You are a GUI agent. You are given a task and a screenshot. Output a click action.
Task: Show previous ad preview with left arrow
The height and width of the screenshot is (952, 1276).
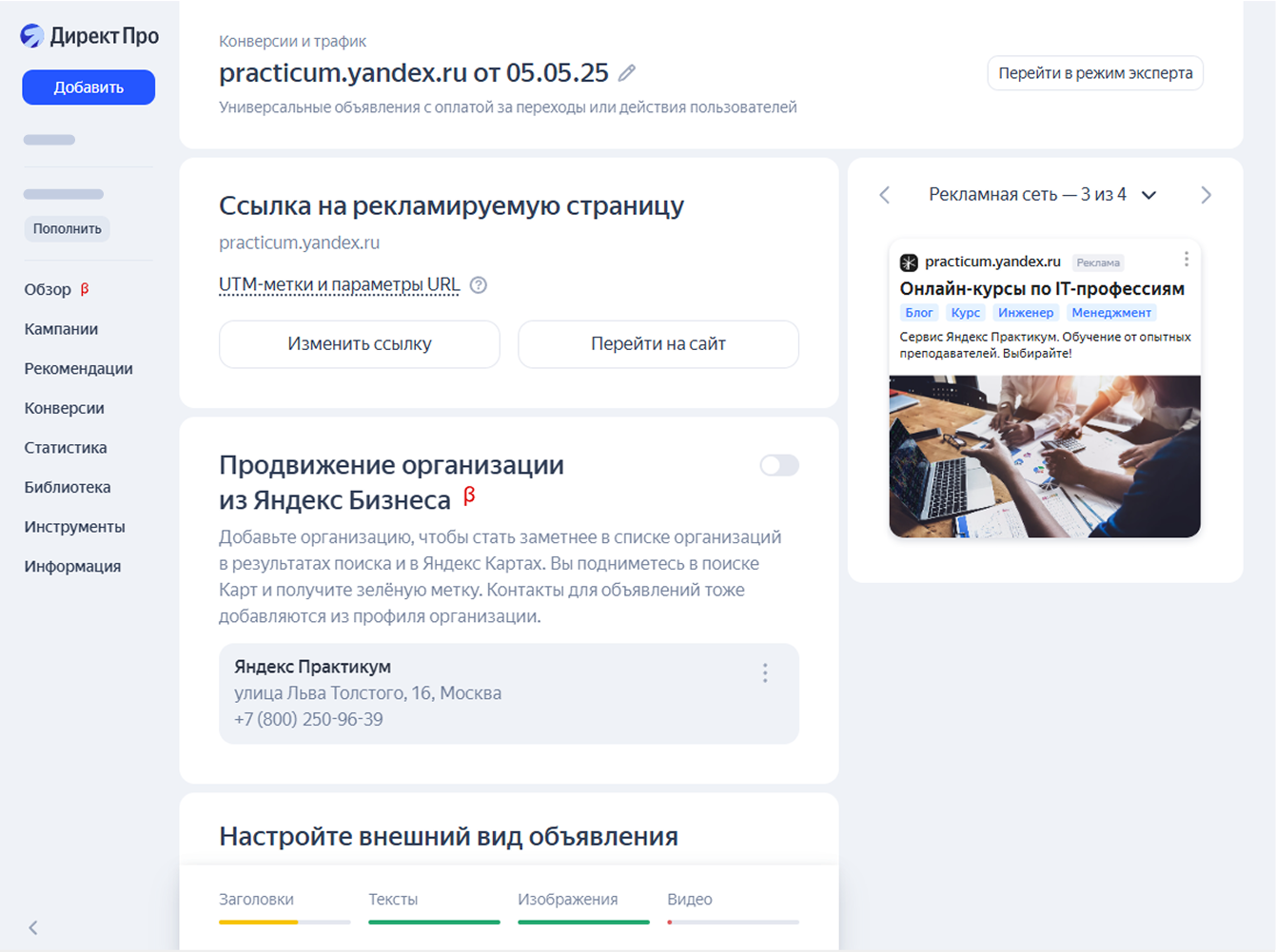tap(884, 195)
